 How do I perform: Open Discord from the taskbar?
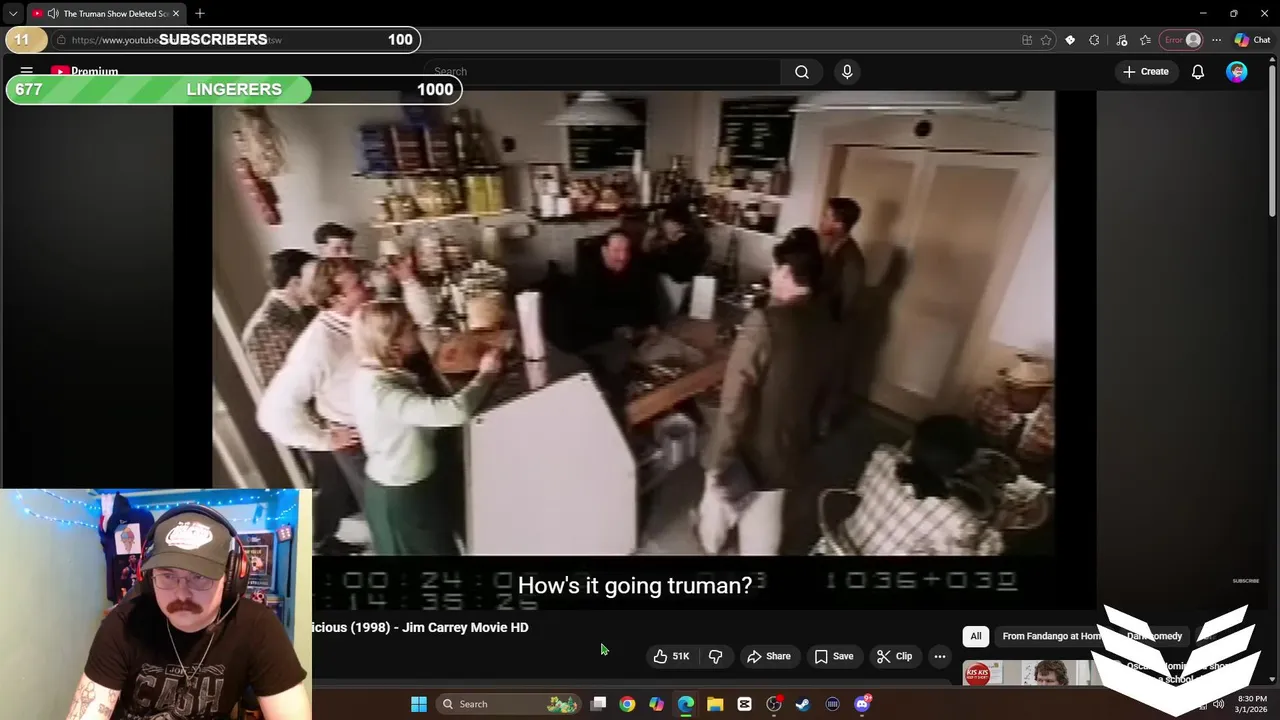(862, 704)
